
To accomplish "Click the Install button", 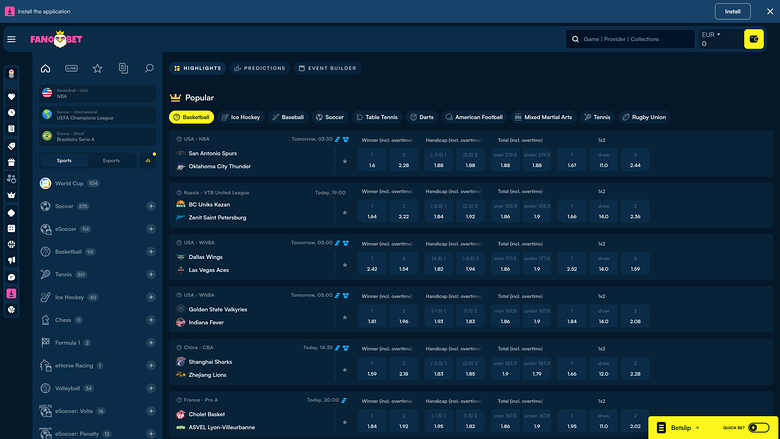I will point(732,11).
